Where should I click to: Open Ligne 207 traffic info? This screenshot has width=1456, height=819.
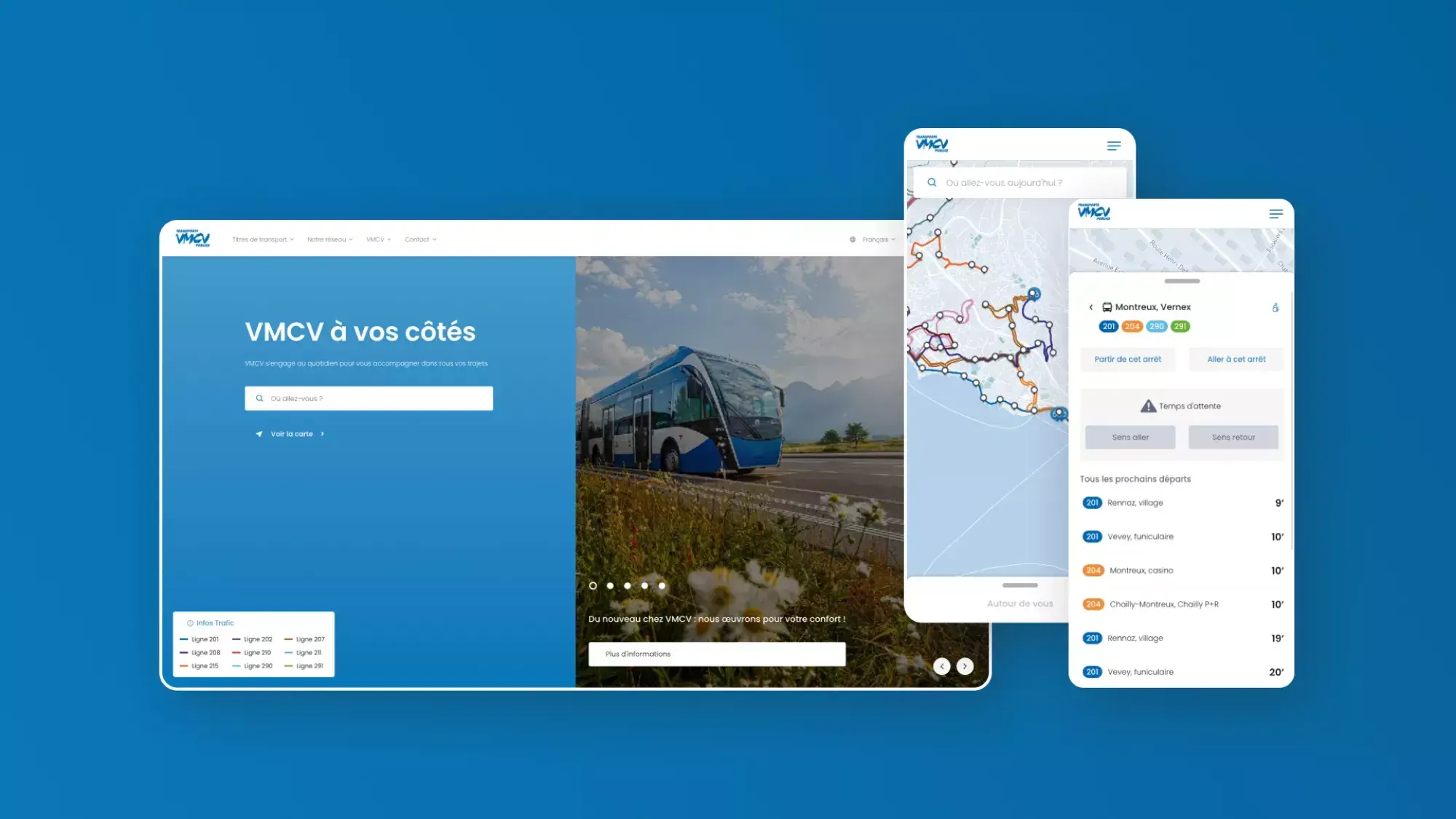pos(304,639)
